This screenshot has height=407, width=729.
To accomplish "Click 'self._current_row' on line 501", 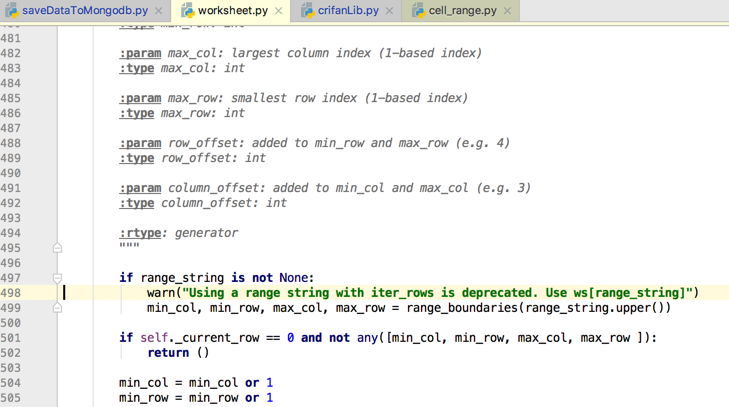I will click(199, 338).
